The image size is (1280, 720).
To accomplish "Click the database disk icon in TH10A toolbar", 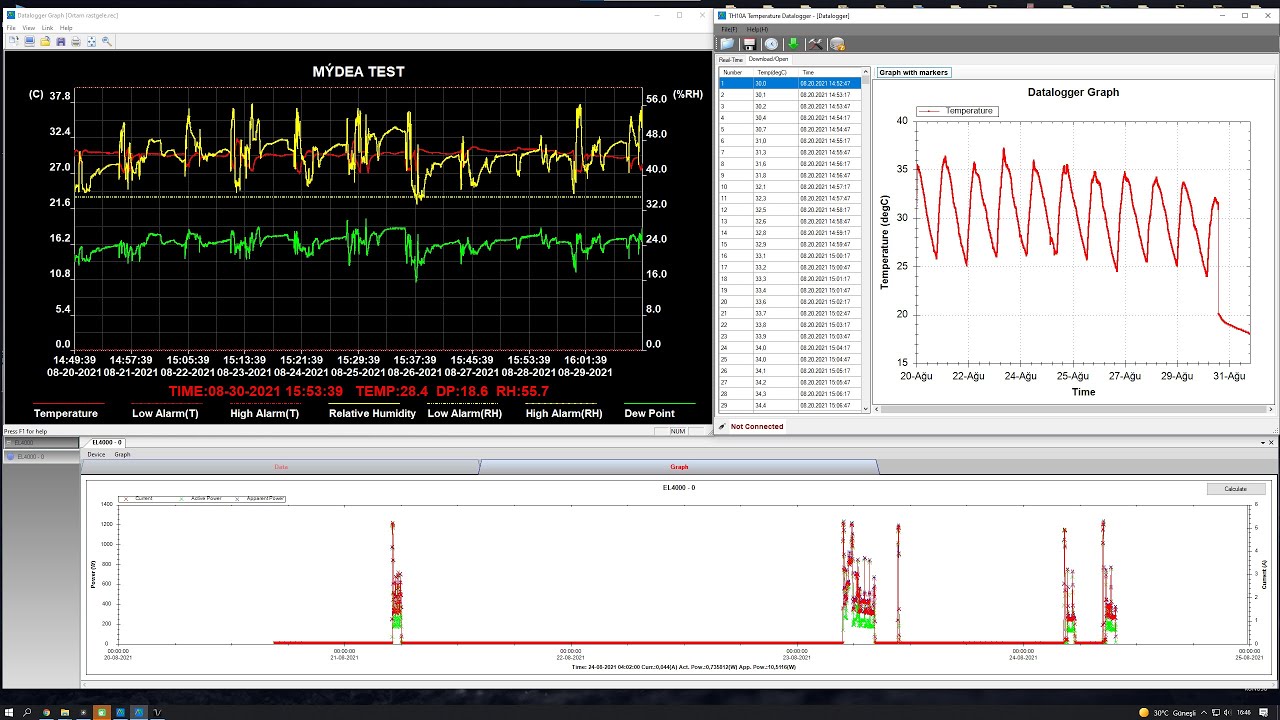I will coord(838,44).
